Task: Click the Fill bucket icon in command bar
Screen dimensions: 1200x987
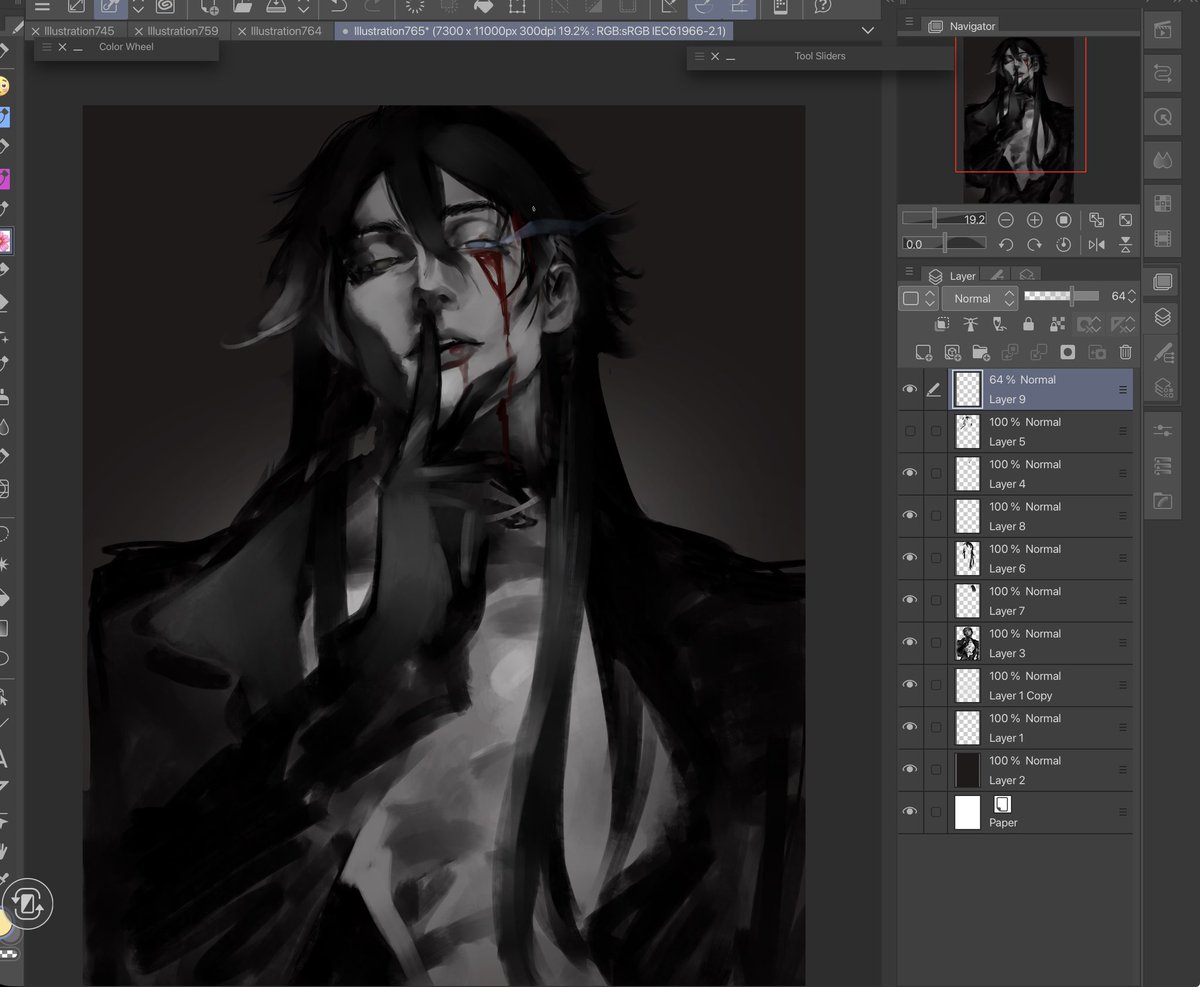Action: tap(483, 7)
